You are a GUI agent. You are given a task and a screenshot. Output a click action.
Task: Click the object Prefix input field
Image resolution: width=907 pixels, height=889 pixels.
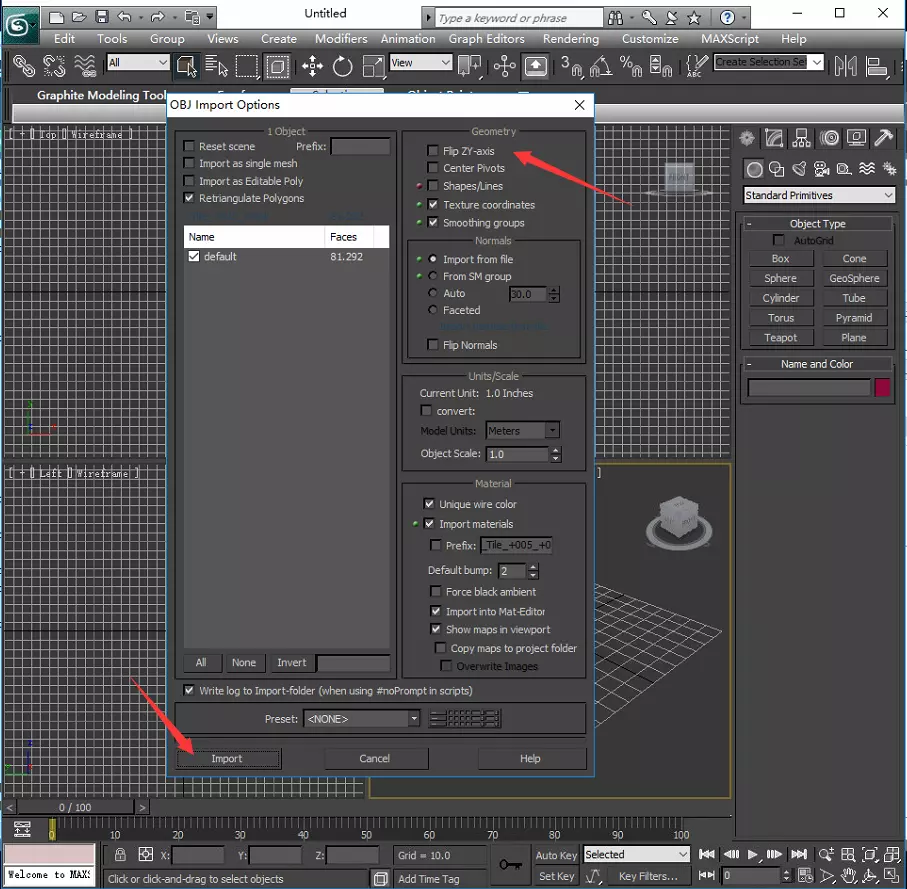coord(360,146)
